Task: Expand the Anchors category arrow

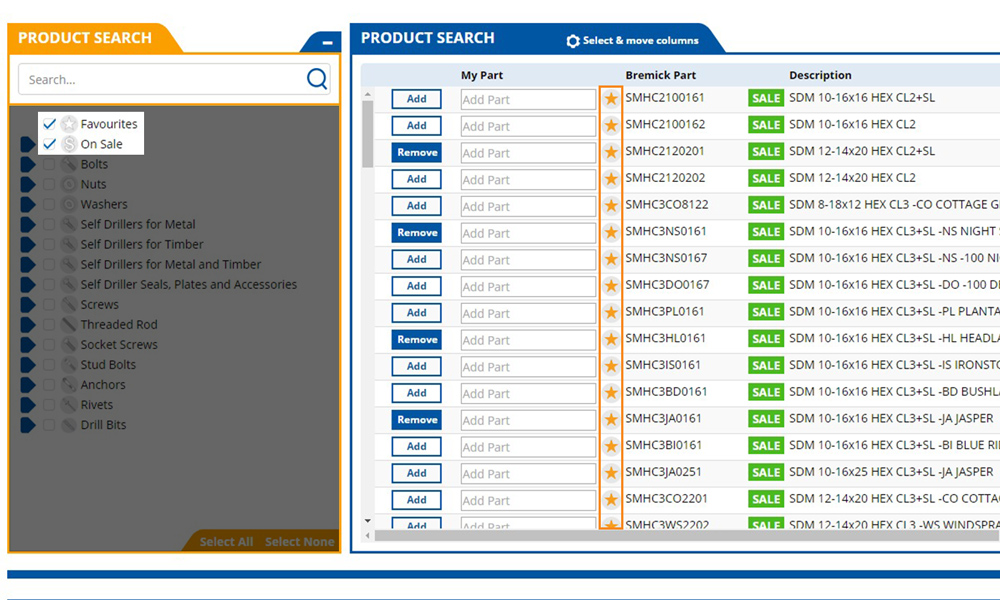Action: (27, 384)
